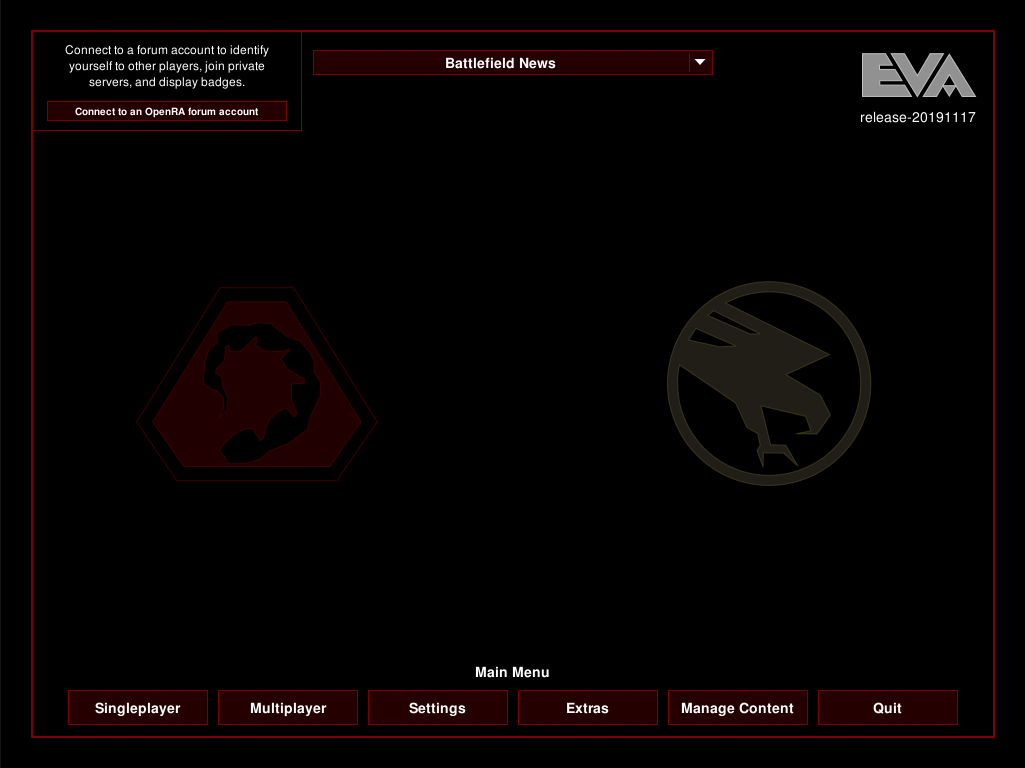Click the forum account description text

coord(167,66)
